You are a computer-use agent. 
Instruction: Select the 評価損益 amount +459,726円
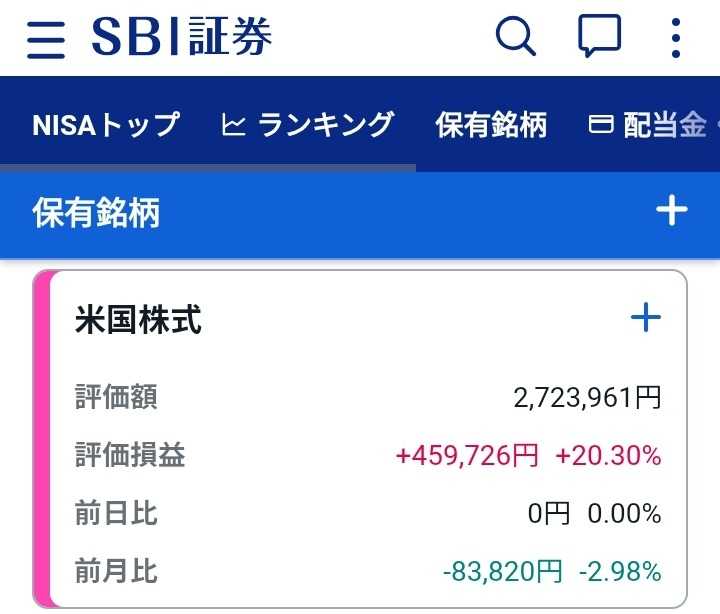467,456
